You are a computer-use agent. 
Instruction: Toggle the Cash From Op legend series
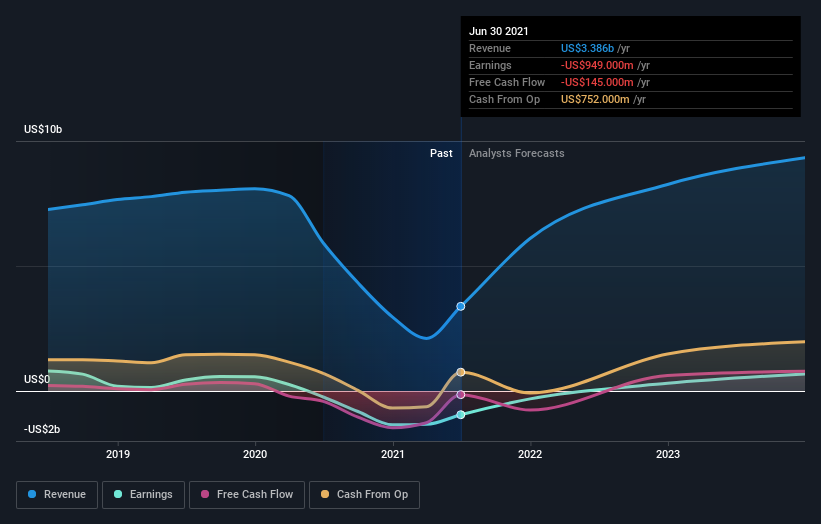(364, 495)
